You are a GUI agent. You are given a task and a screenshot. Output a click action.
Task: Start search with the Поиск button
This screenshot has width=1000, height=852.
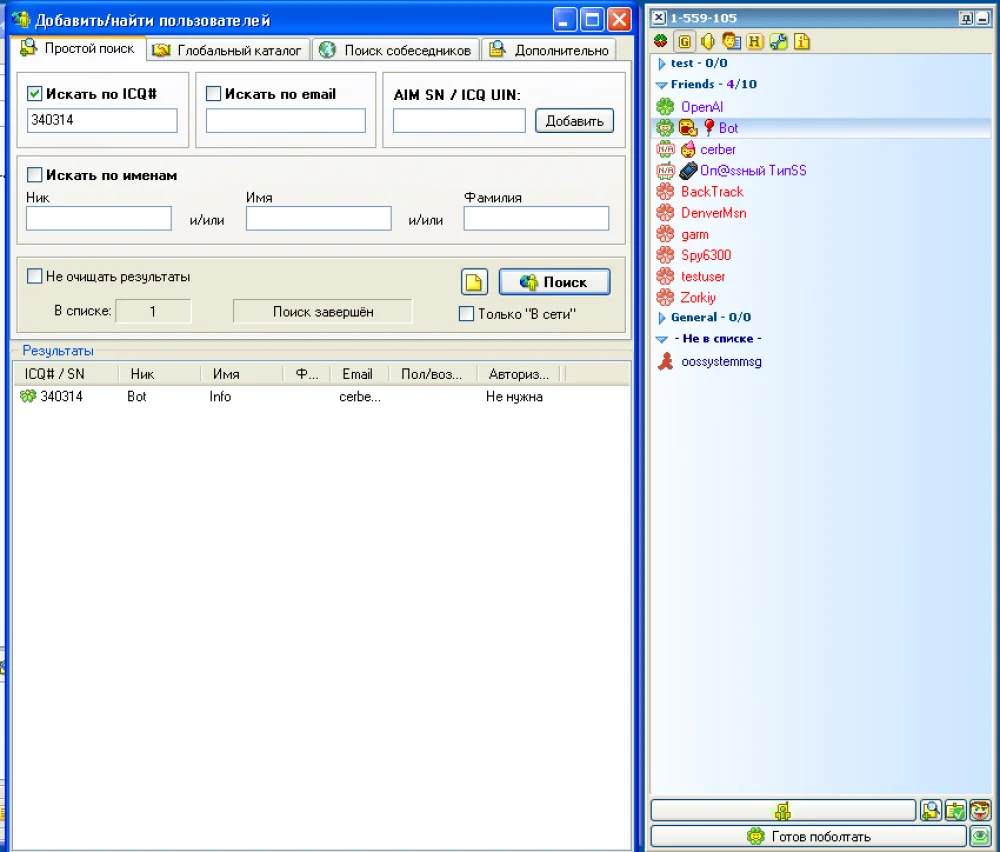point(554,282)
